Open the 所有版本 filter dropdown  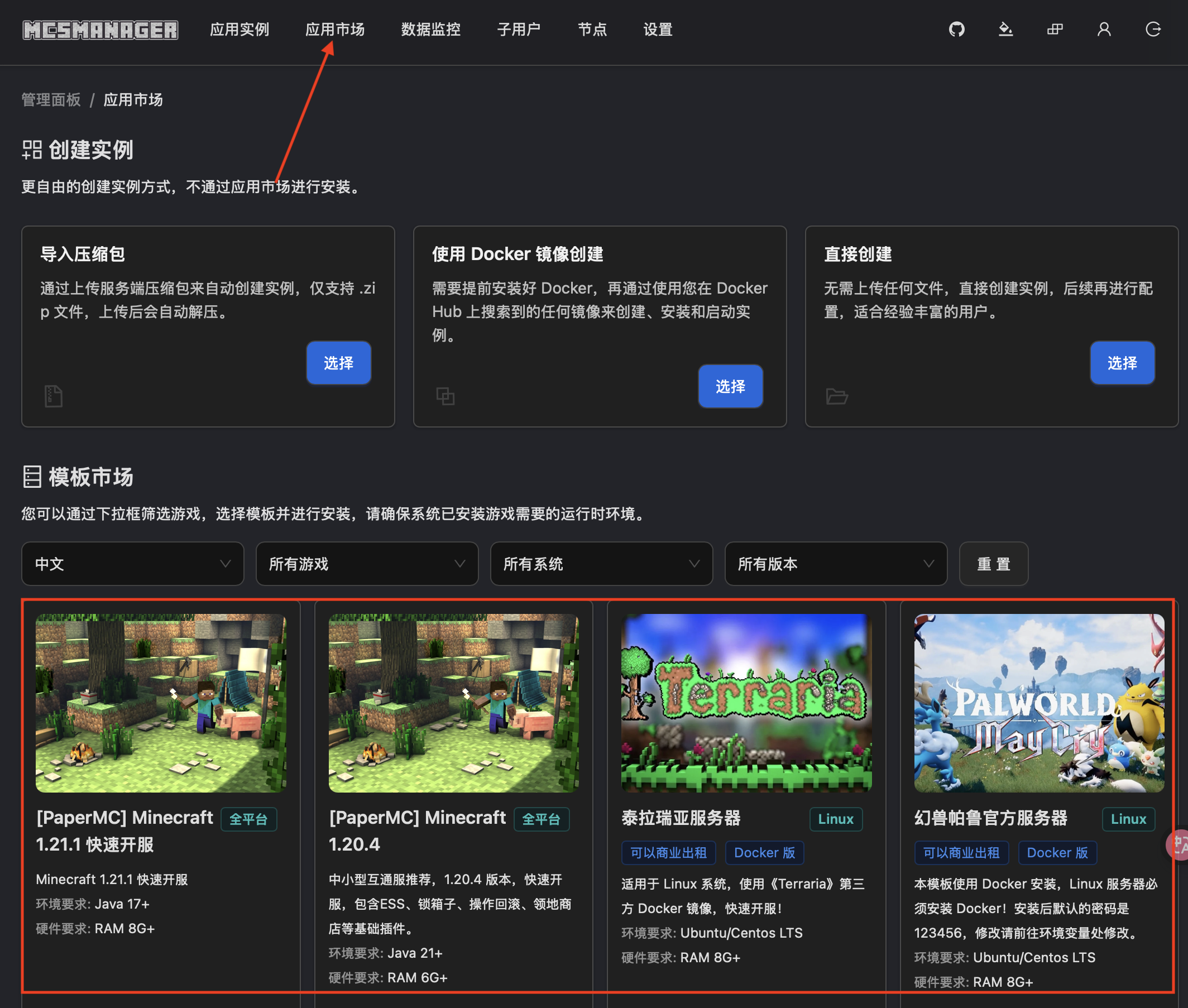[x=835, y=564]
